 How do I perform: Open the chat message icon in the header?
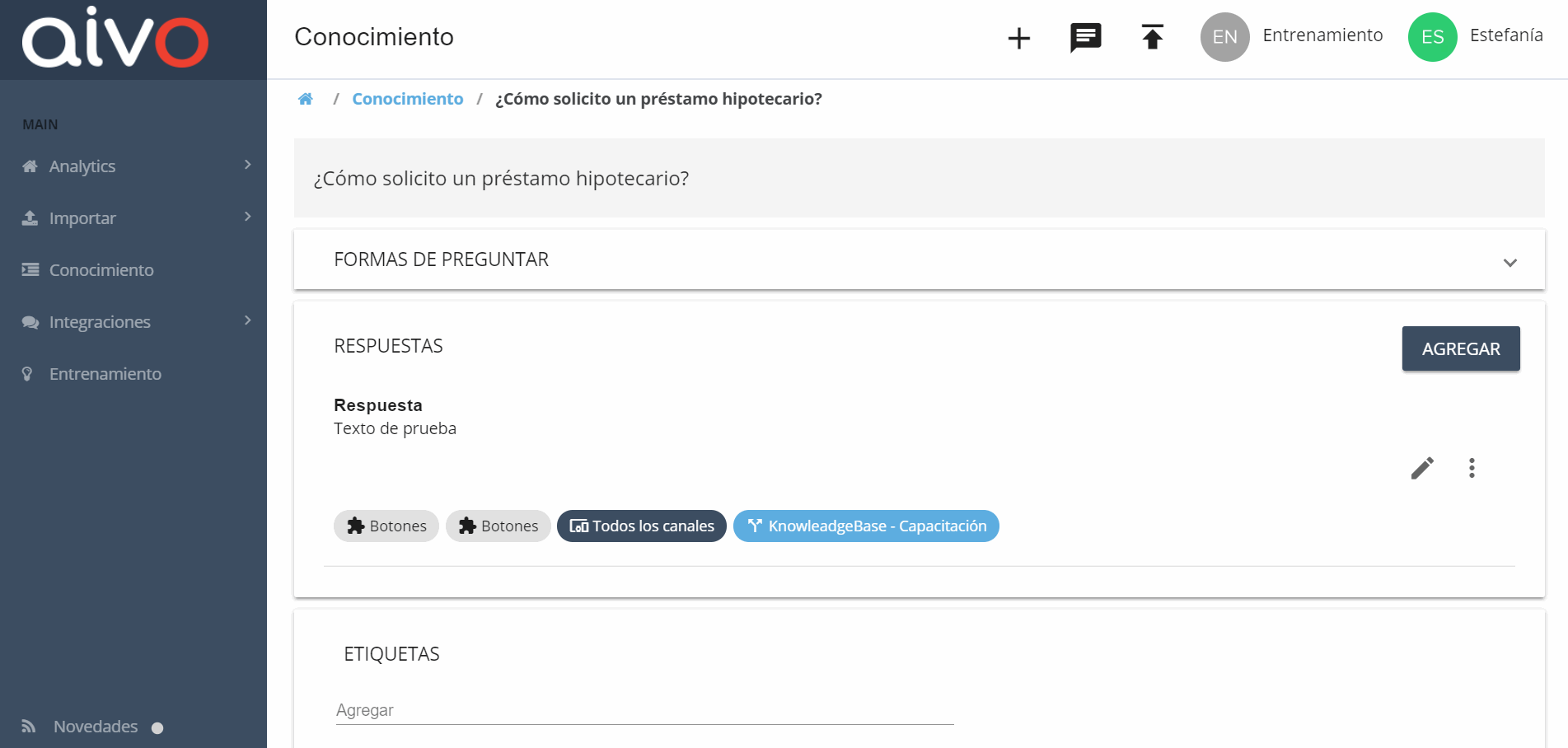point(1086,38)
